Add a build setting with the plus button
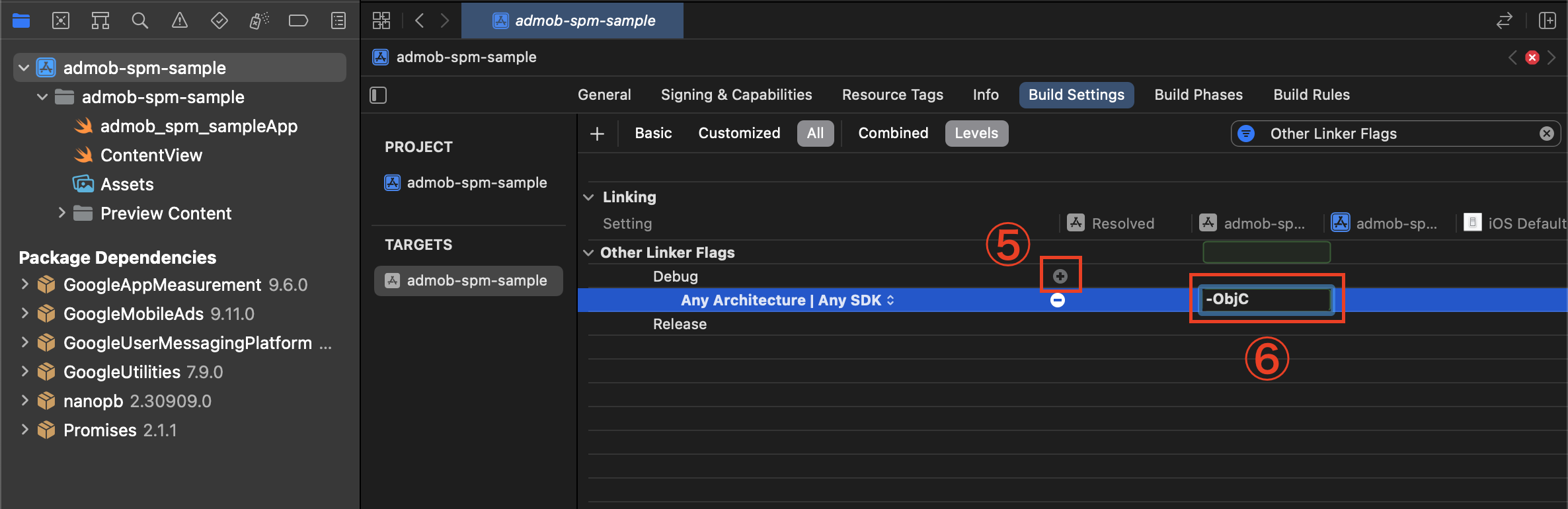Image resolution: width=1568 pixels, height=509 pixels. pos(597,134)
